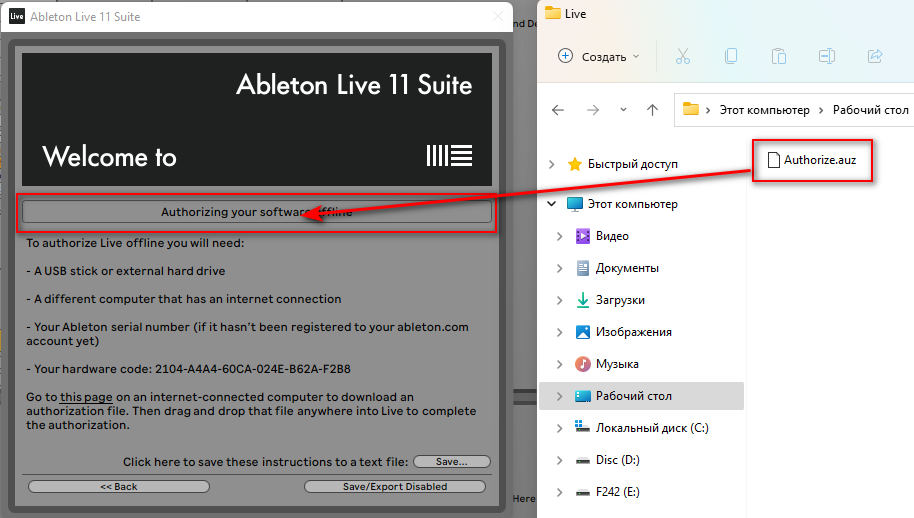Expand the Локальный диск (C:) node
914x518 pixels.
[x=560, y=428]
